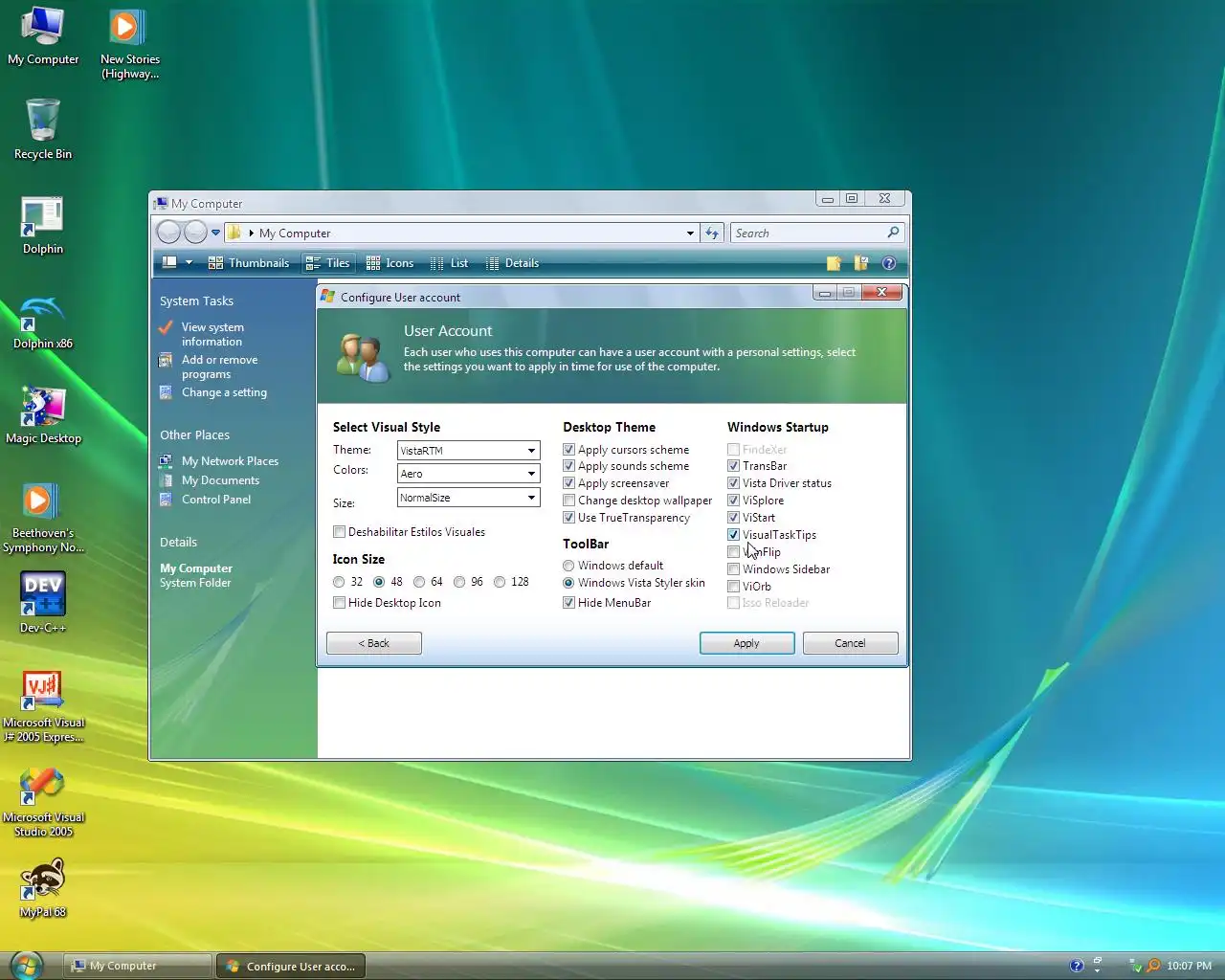The width and height of the screenshot is (1225, 980).
Task: Click My Computer taskbar button
Action: pyautogui.click(x=138, y=966)
